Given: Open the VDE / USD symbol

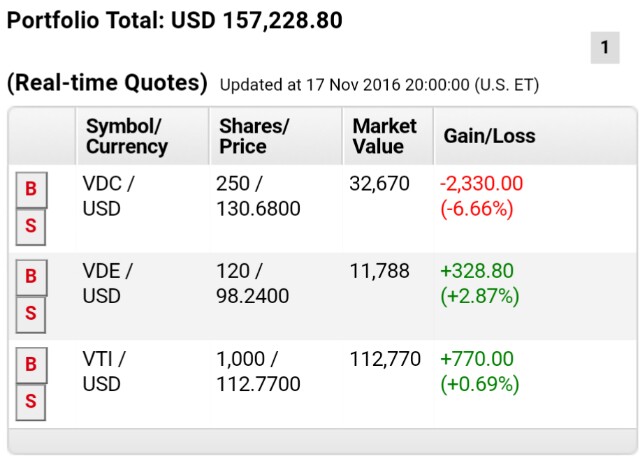Looking at the screenshot, I should tap(107, 284).
